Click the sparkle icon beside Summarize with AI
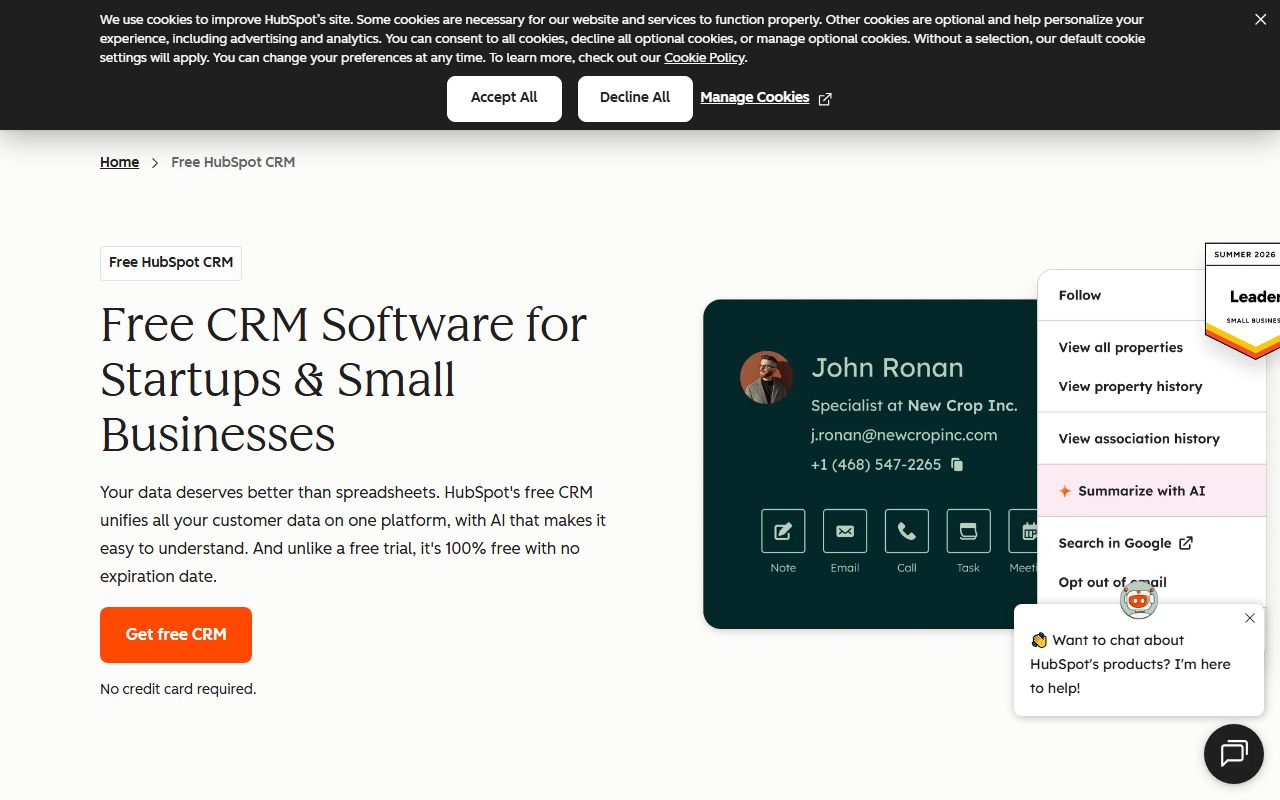 point(1065,491)
